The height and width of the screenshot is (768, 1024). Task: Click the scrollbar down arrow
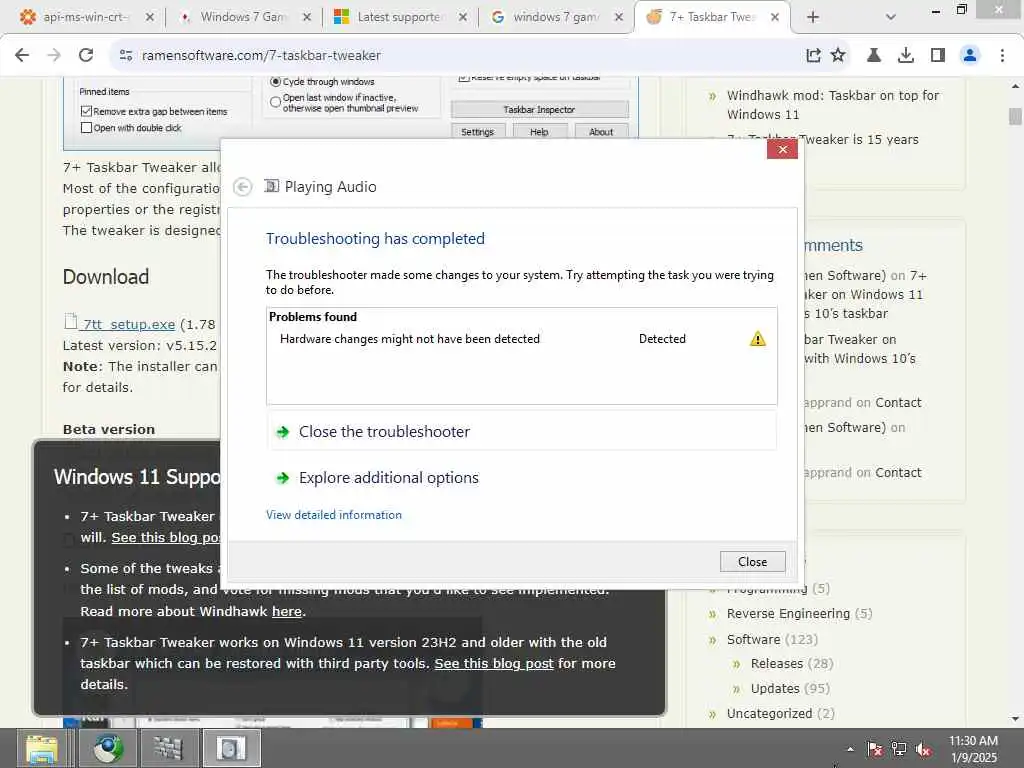pyautogui.click(x=1015, y=719)
